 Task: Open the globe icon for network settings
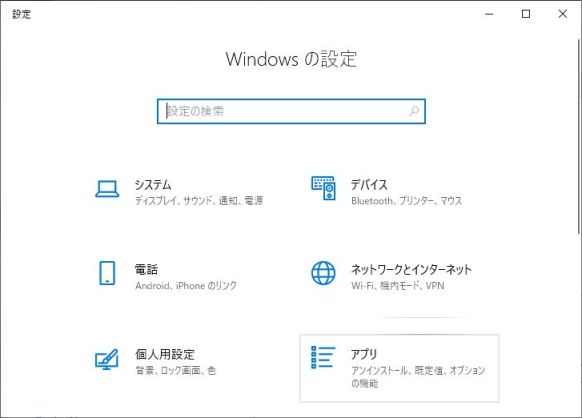pyautogui.click(x=323, y=273)
